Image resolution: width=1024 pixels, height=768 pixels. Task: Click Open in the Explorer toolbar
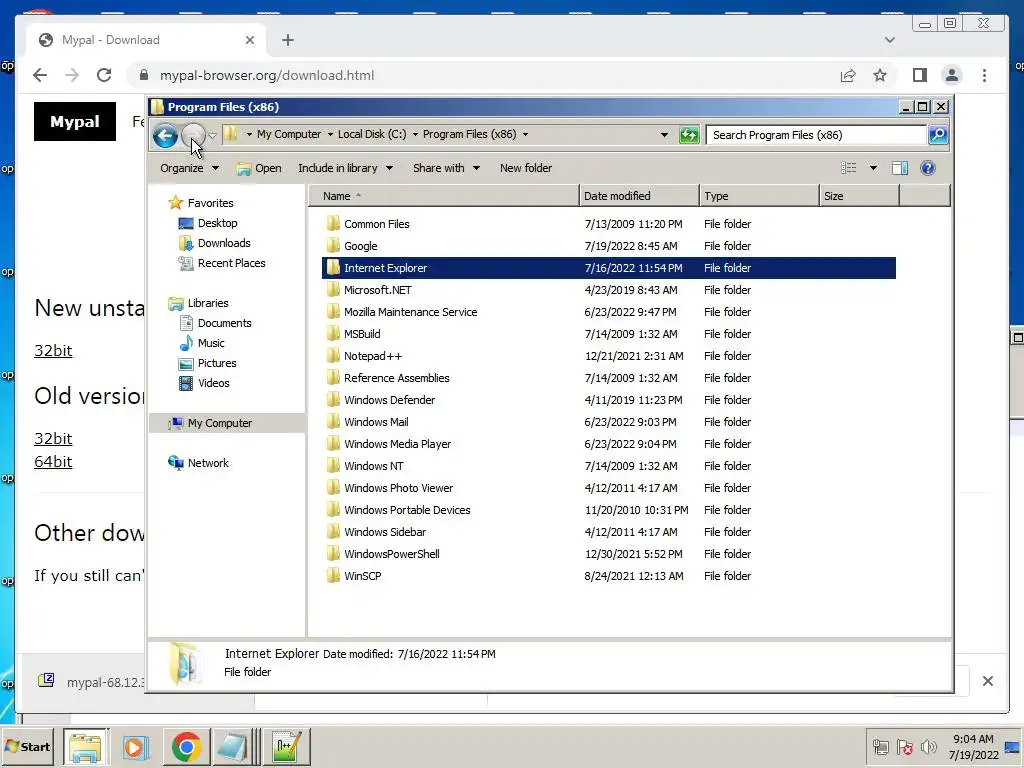[259, 168]
